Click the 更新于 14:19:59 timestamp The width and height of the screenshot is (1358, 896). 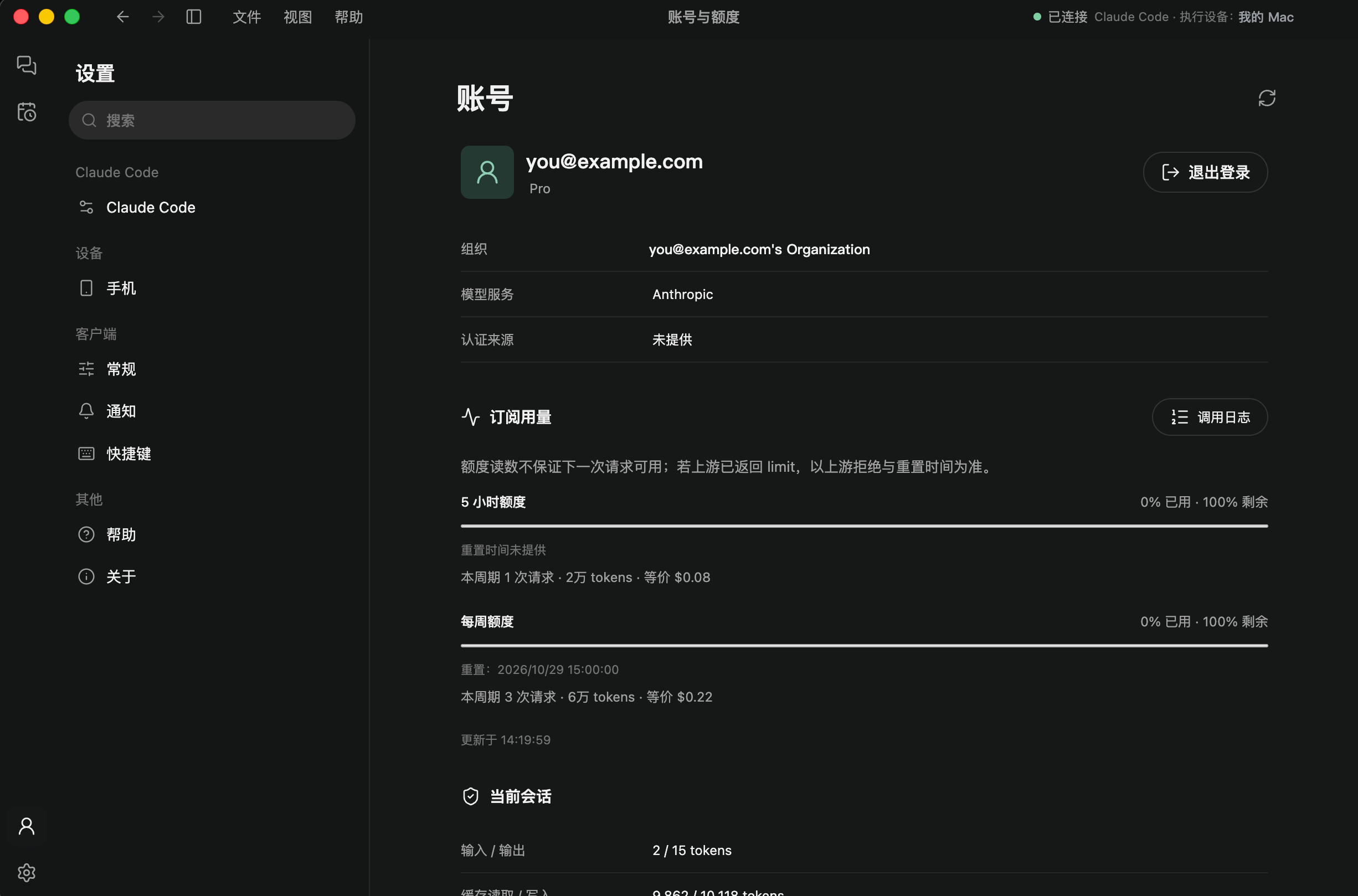[505, 740]
